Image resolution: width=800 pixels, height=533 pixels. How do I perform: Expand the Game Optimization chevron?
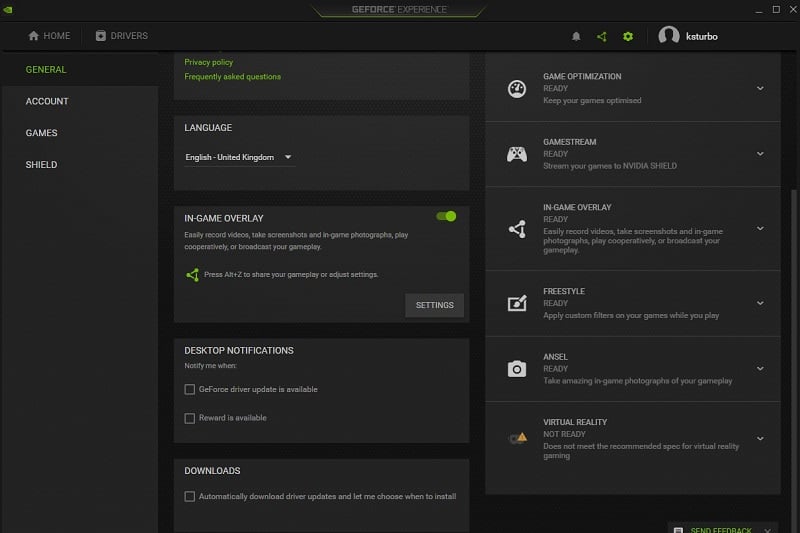point(760,89)
